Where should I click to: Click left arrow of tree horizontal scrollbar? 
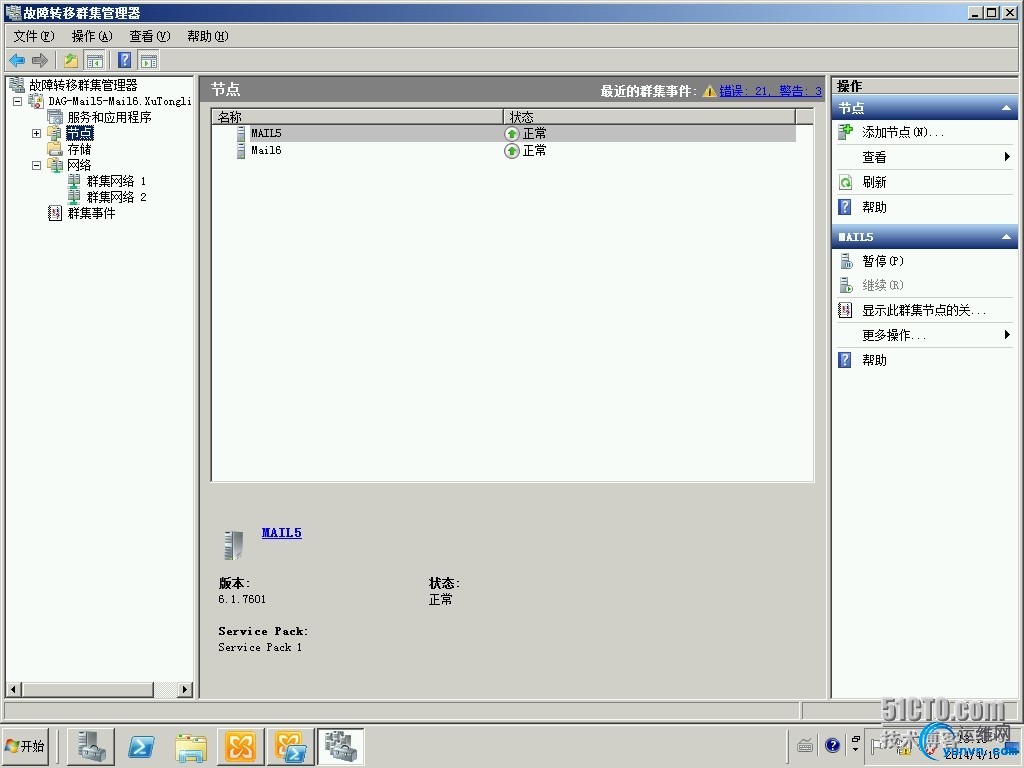[x=14, y=689]
